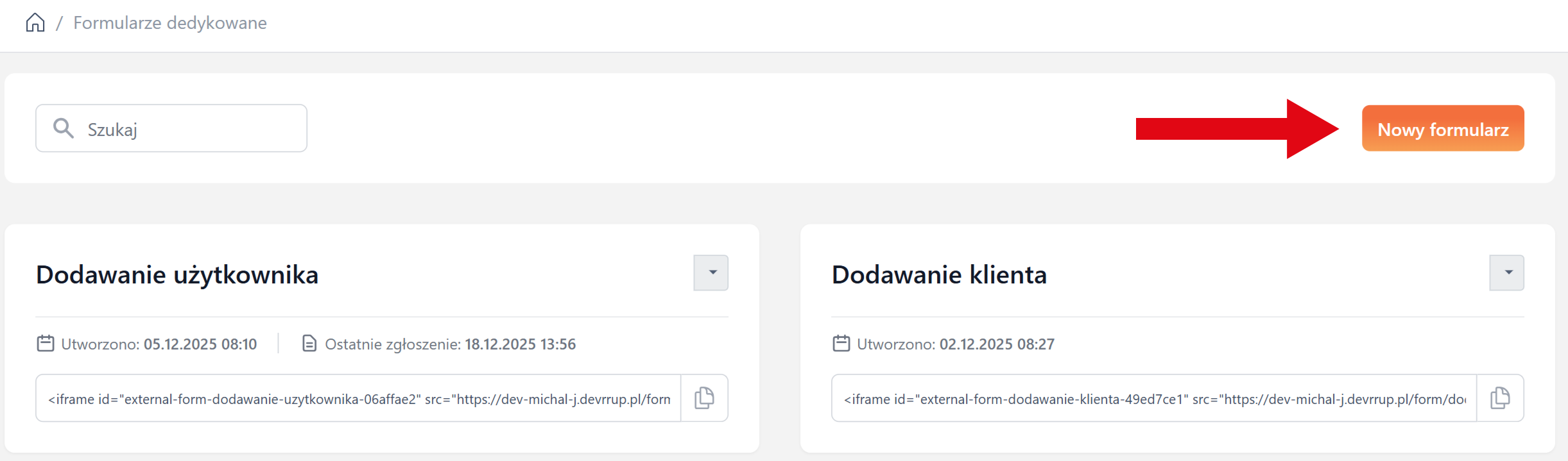The image size is (1568, 461).
Task: Go to home via breadcrumb house icon
Action: point(35,23)
